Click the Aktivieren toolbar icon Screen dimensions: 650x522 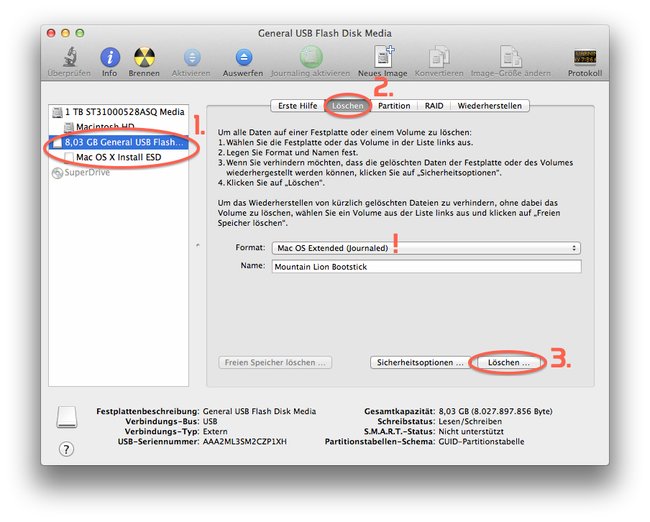point(192,57)
